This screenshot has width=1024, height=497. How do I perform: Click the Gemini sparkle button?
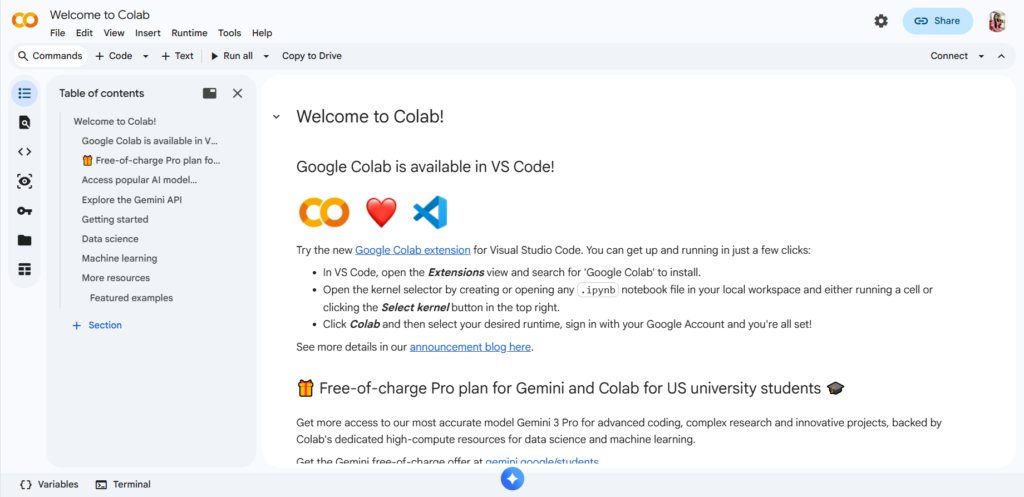(512, 479)
